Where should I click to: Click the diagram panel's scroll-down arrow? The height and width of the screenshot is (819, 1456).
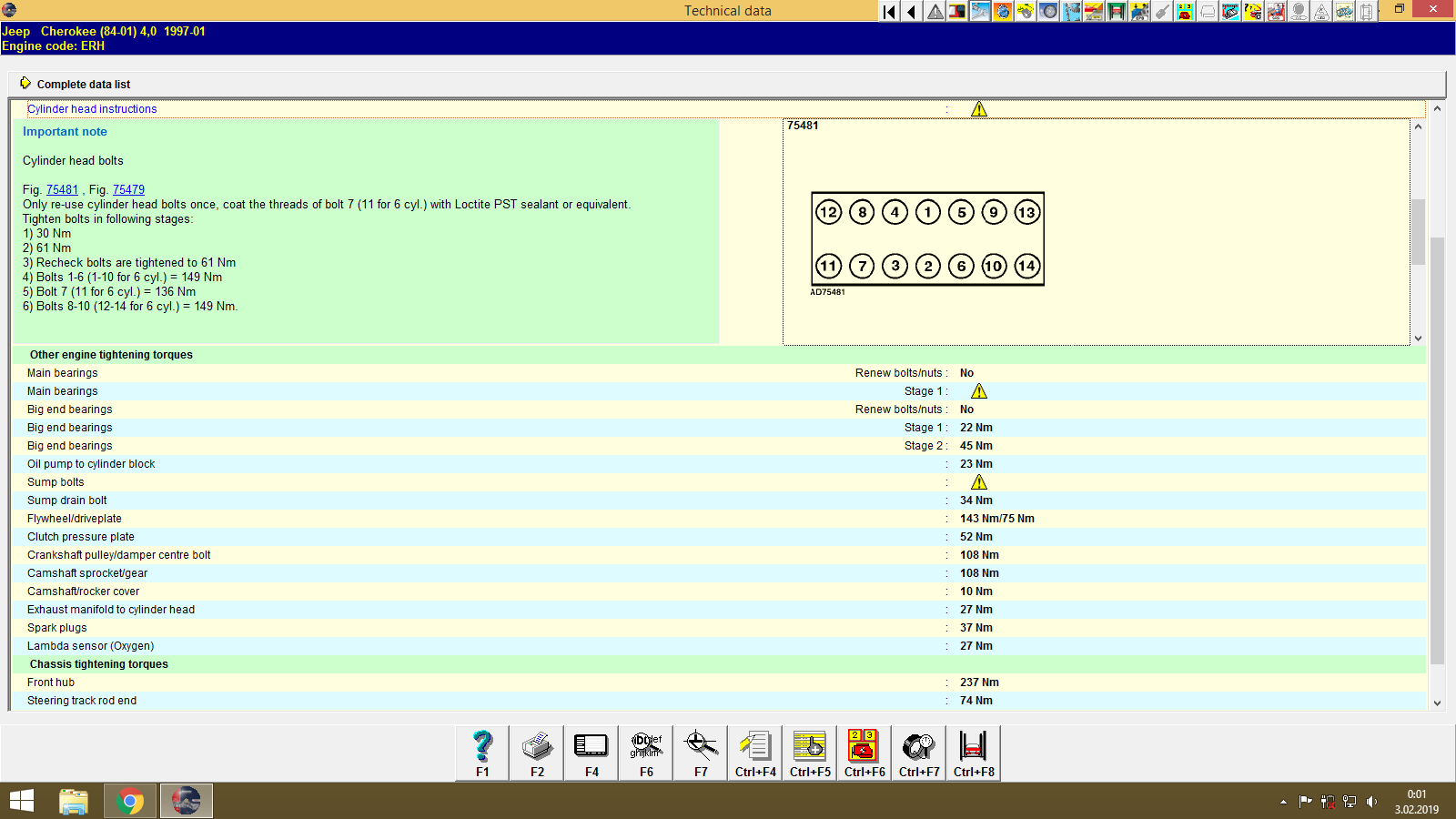(x=1417, y=337)
